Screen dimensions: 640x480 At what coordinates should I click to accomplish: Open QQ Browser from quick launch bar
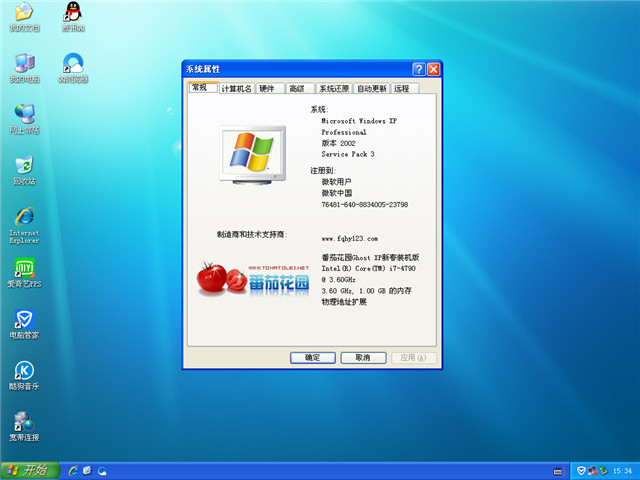point(102,471)
